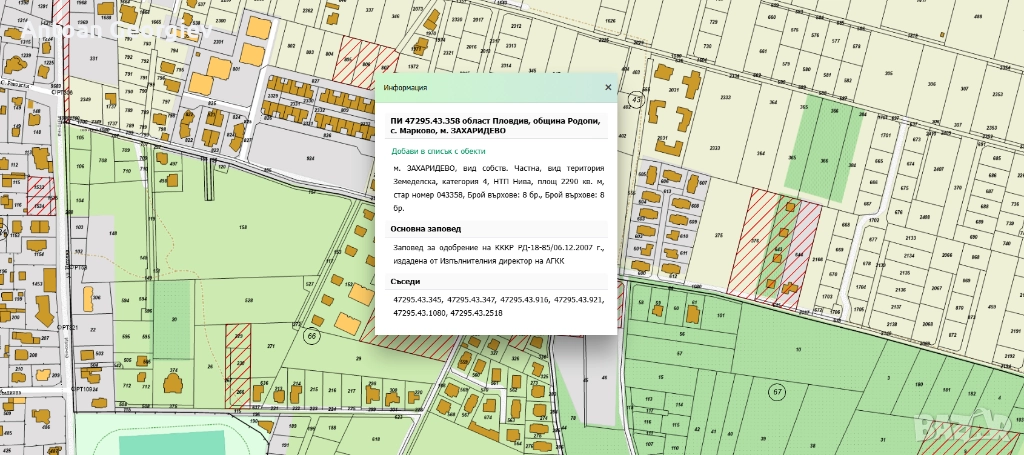Select parcel 2168 on the map

817,260
